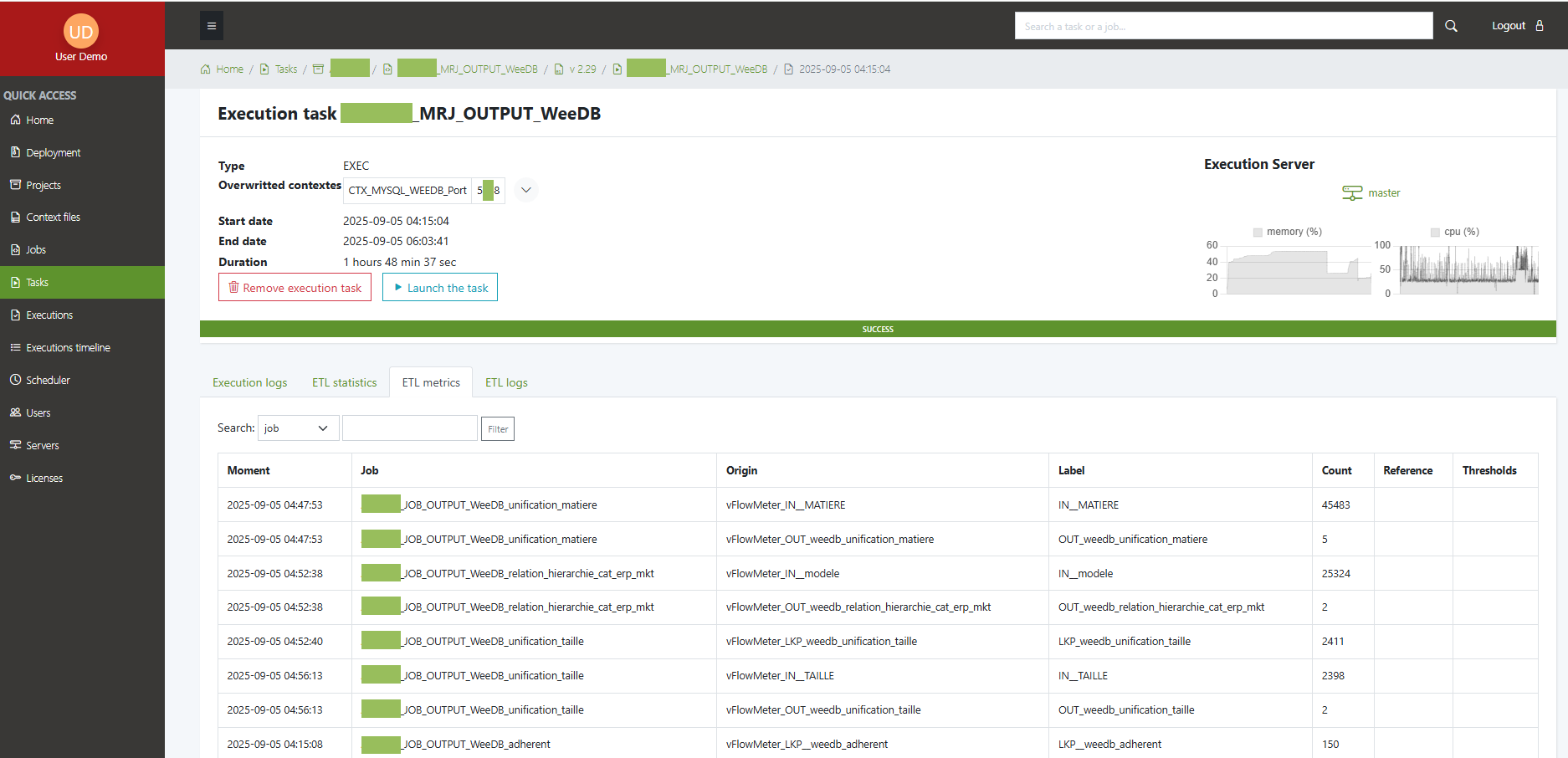
Task: Open the Execution logs tab
Action: 249,382
